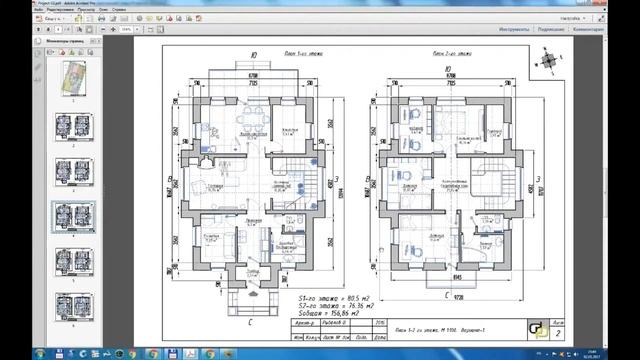
Task: Select page 3 thumbnail
Action: (x=74, y=172)
